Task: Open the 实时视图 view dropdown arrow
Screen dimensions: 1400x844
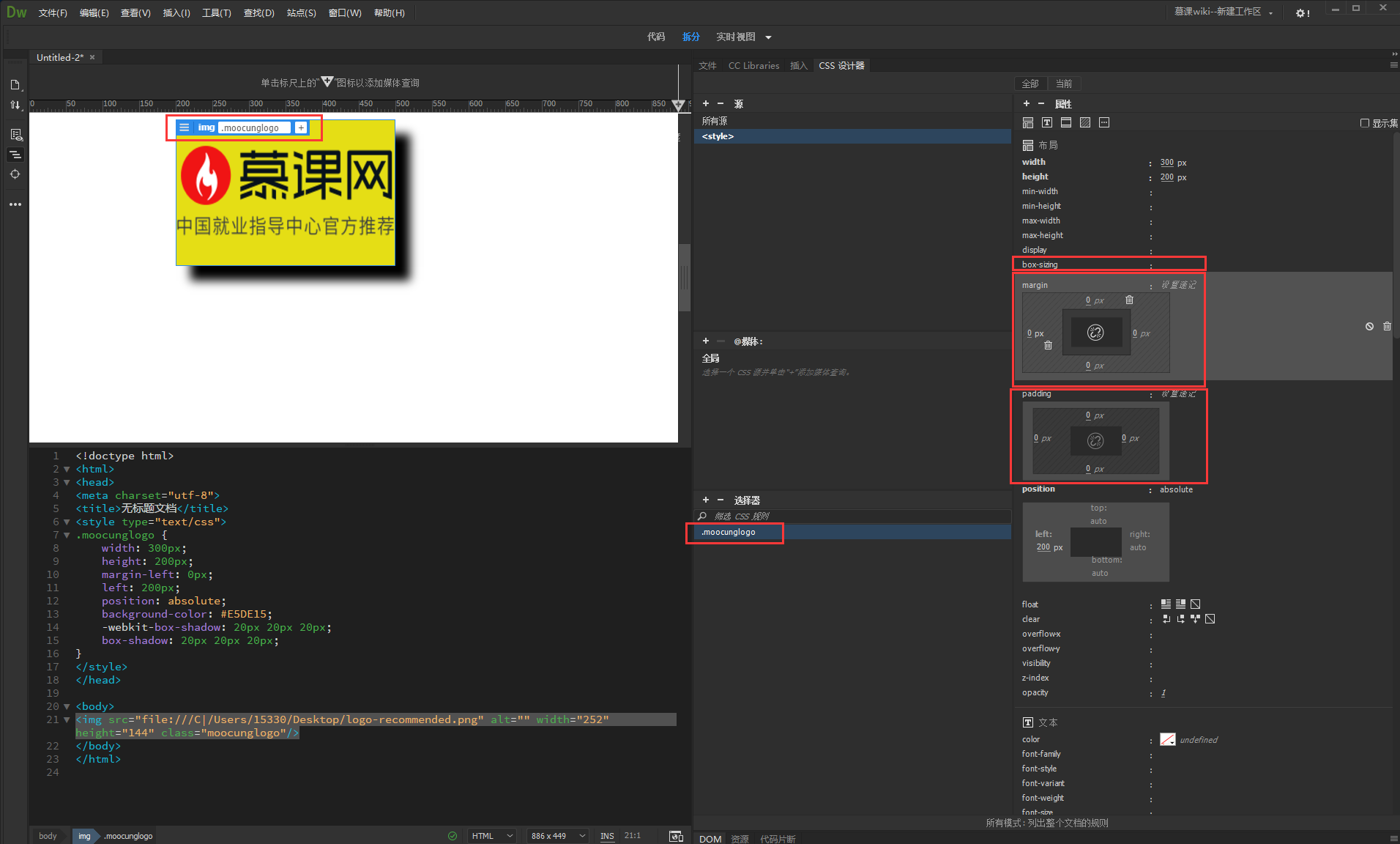Action: tap(768, 37)
